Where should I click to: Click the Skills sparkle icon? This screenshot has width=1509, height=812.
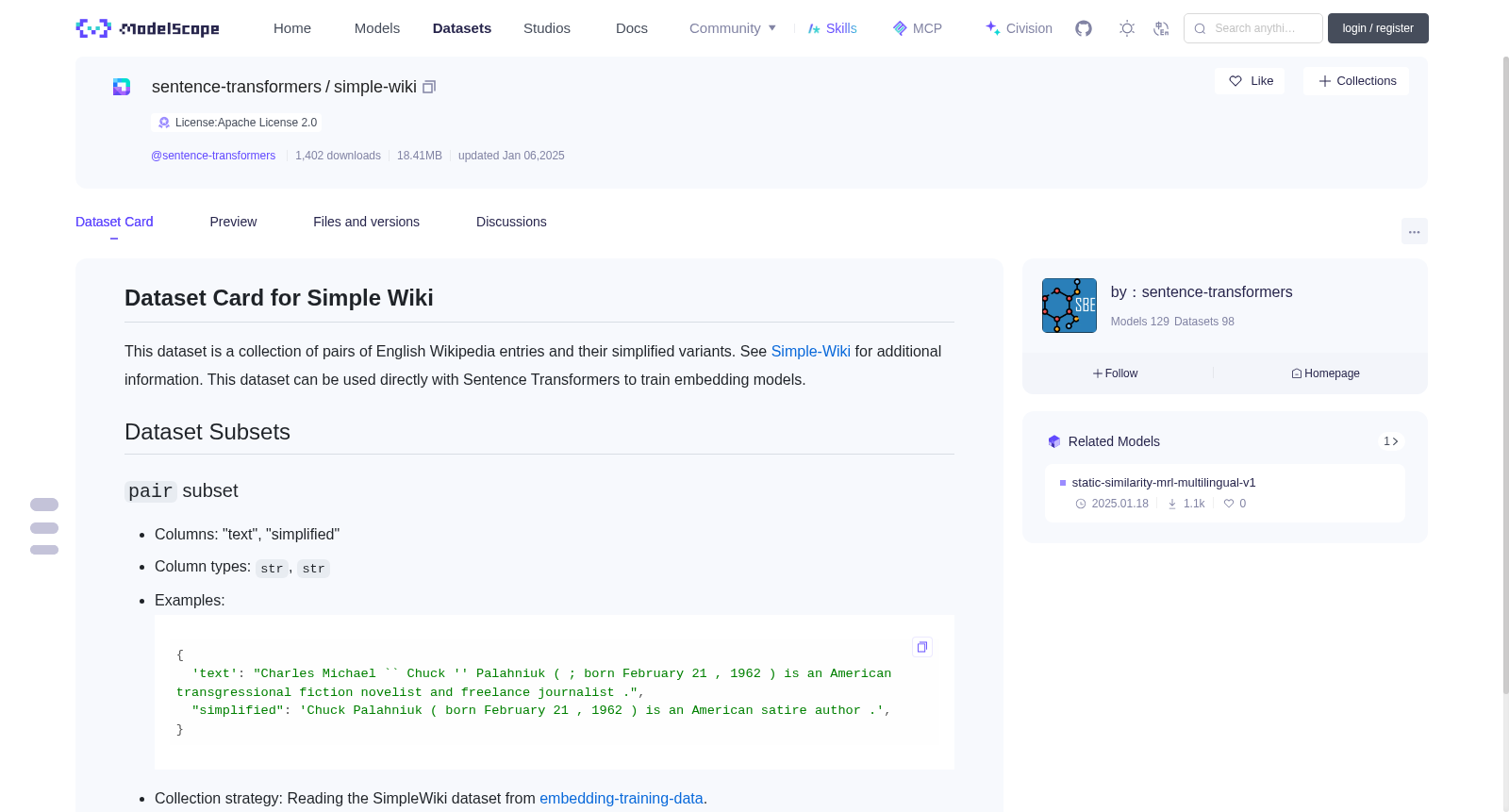pyautogui.click(x=814, y=28)
